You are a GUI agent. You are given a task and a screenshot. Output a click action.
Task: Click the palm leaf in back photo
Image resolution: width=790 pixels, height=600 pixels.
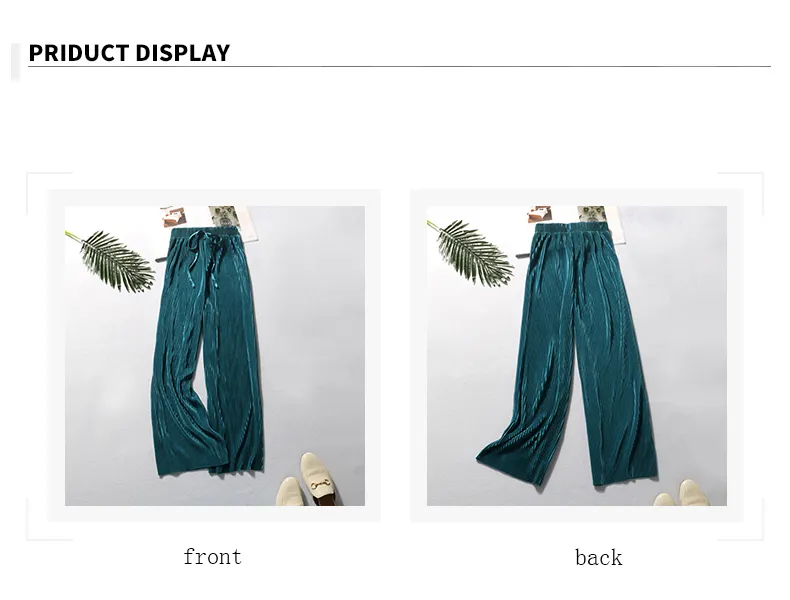pyautogui.click(x=471, y=251)
